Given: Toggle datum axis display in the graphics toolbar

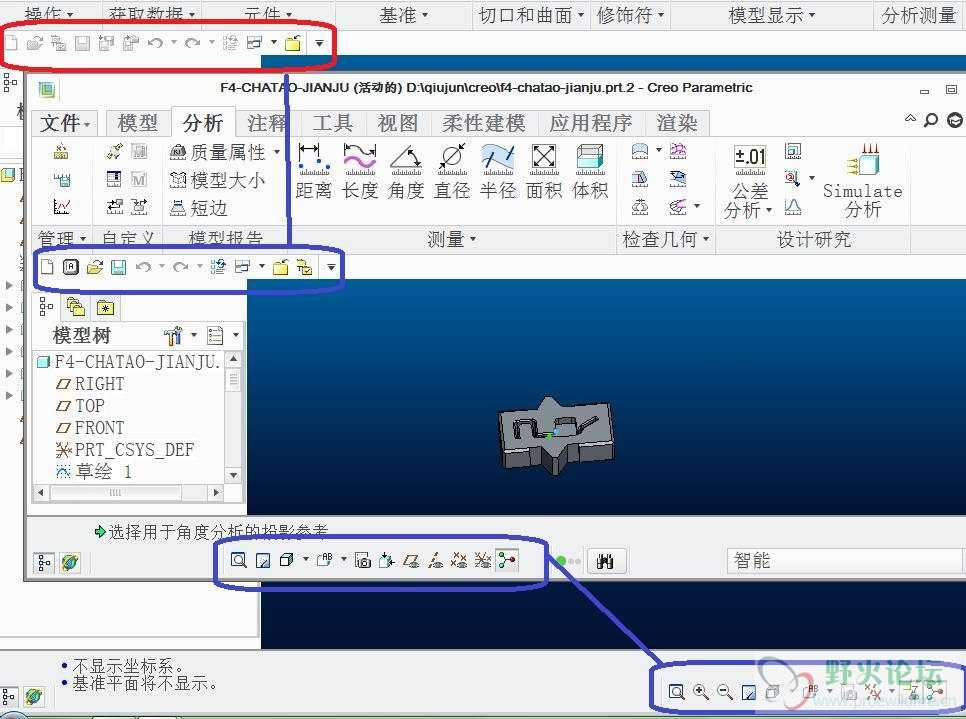Looking at the screenshot, I should click(x=435, y=560).
